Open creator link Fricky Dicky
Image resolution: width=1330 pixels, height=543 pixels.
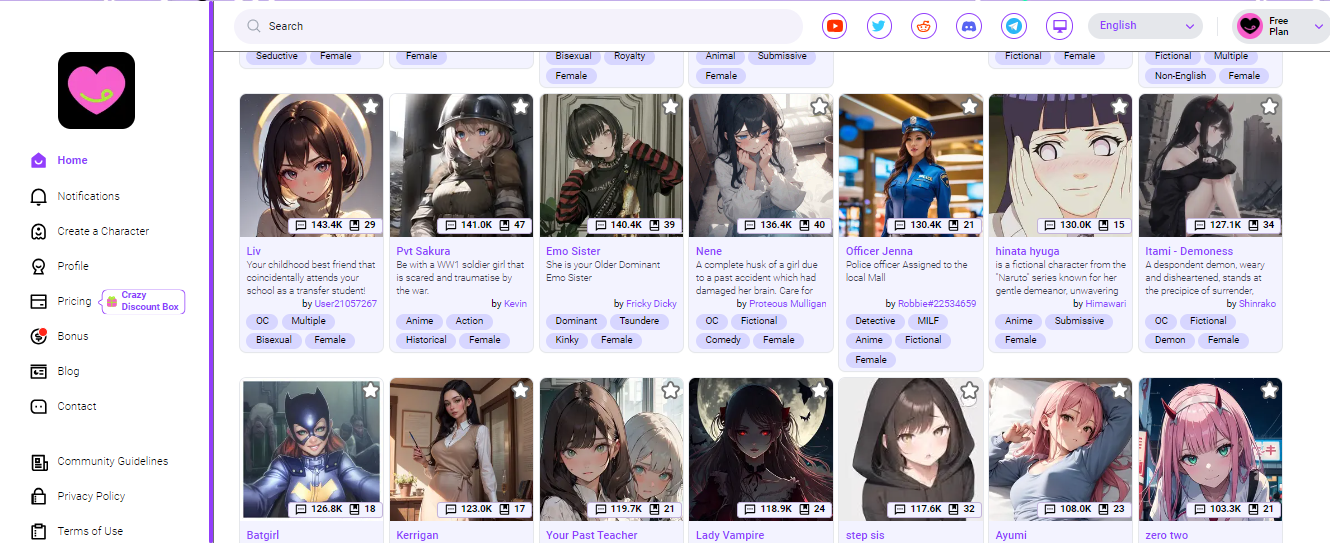651,303
